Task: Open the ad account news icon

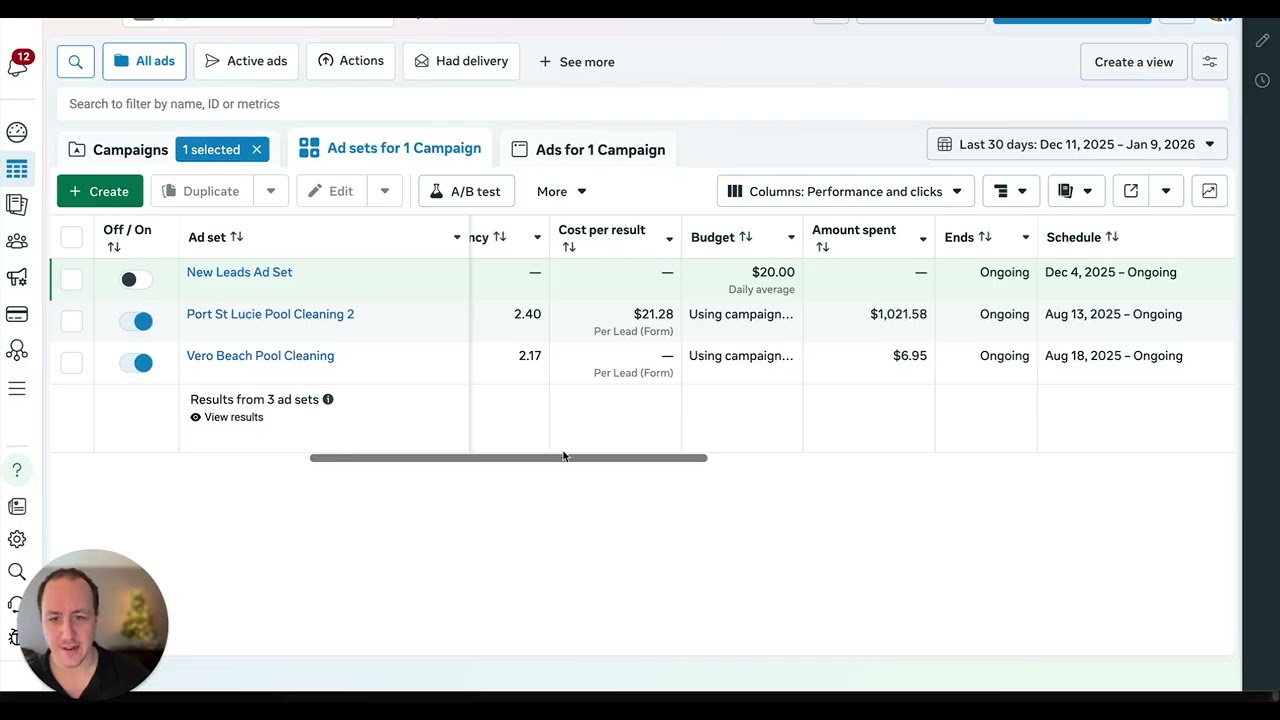Action: (x=17, y=507)
